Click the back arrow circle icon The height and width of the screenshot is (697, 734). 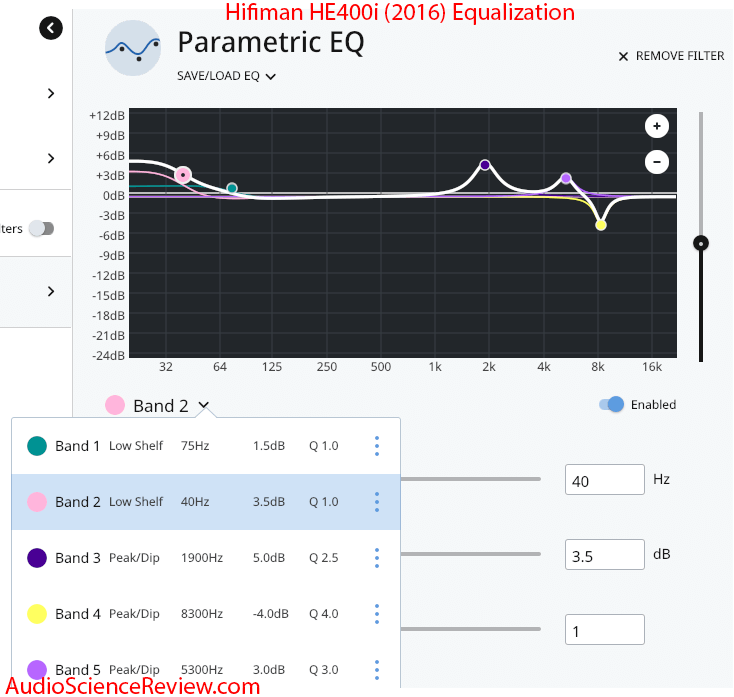point(51,28)
